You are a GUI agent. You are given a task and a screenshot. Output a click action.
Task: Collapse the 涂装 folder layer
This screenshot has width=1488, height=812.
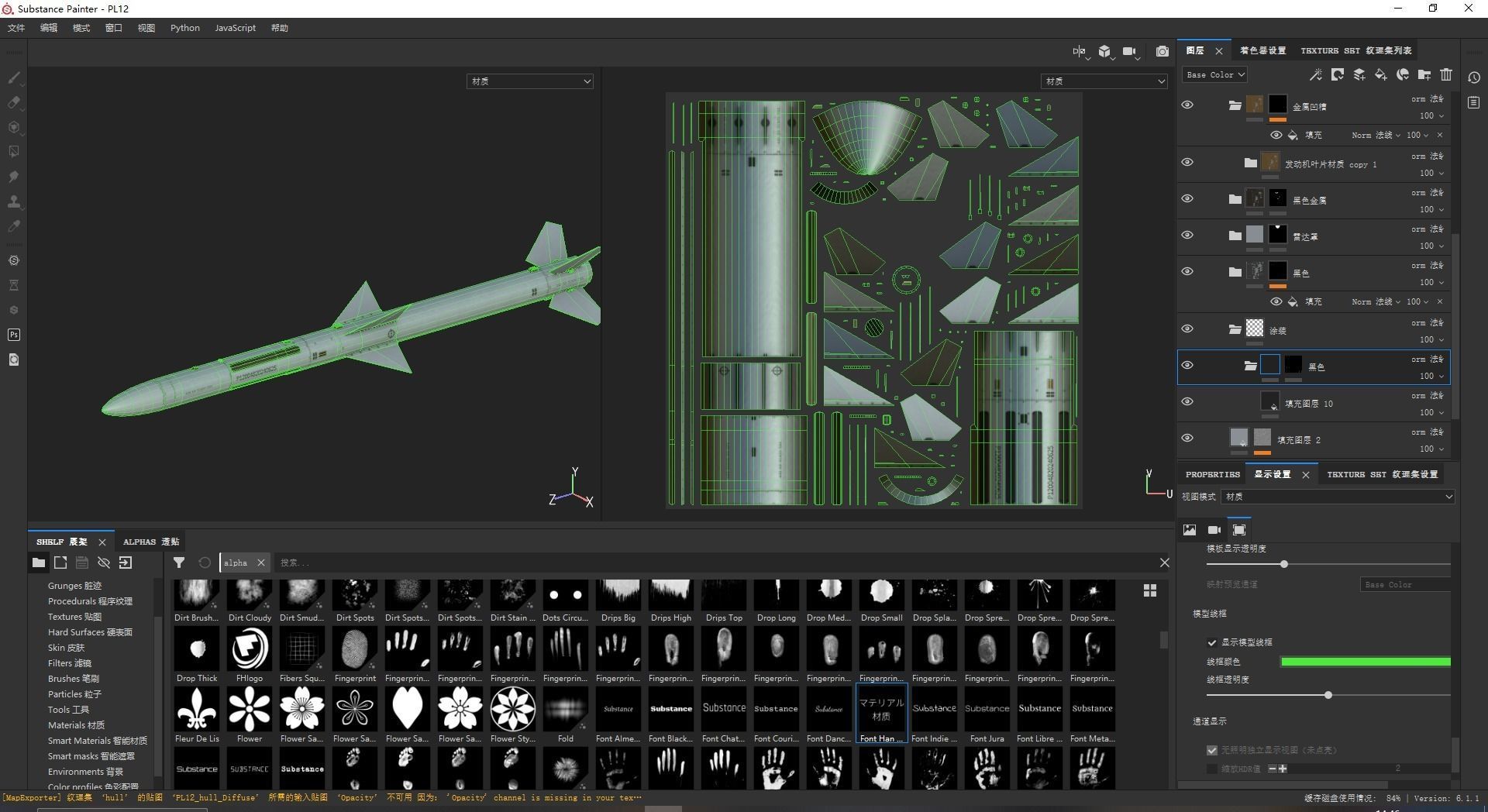[x=1235, y=329]
